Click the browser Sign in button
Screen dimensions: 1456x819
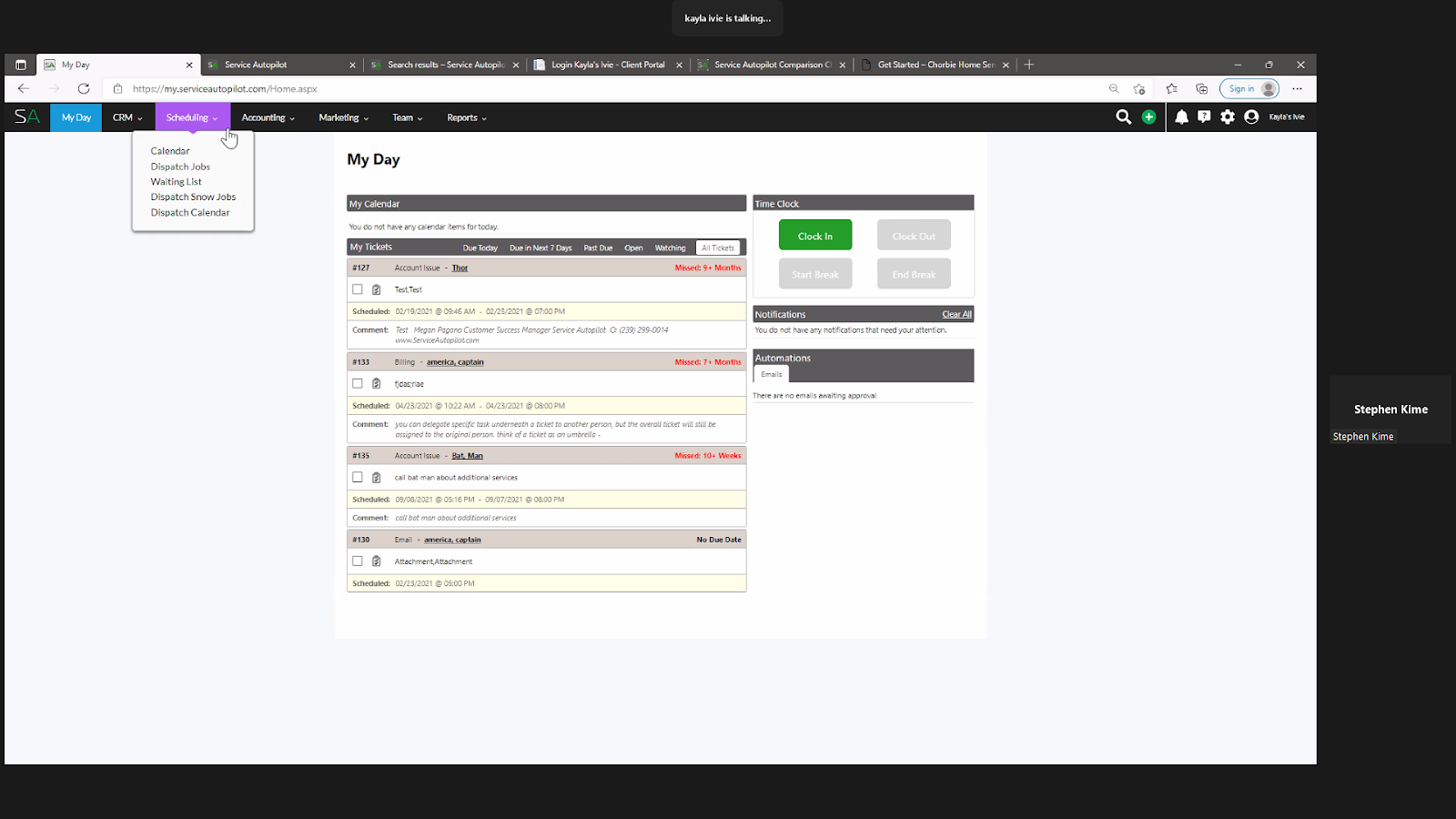pos(1249,88)
